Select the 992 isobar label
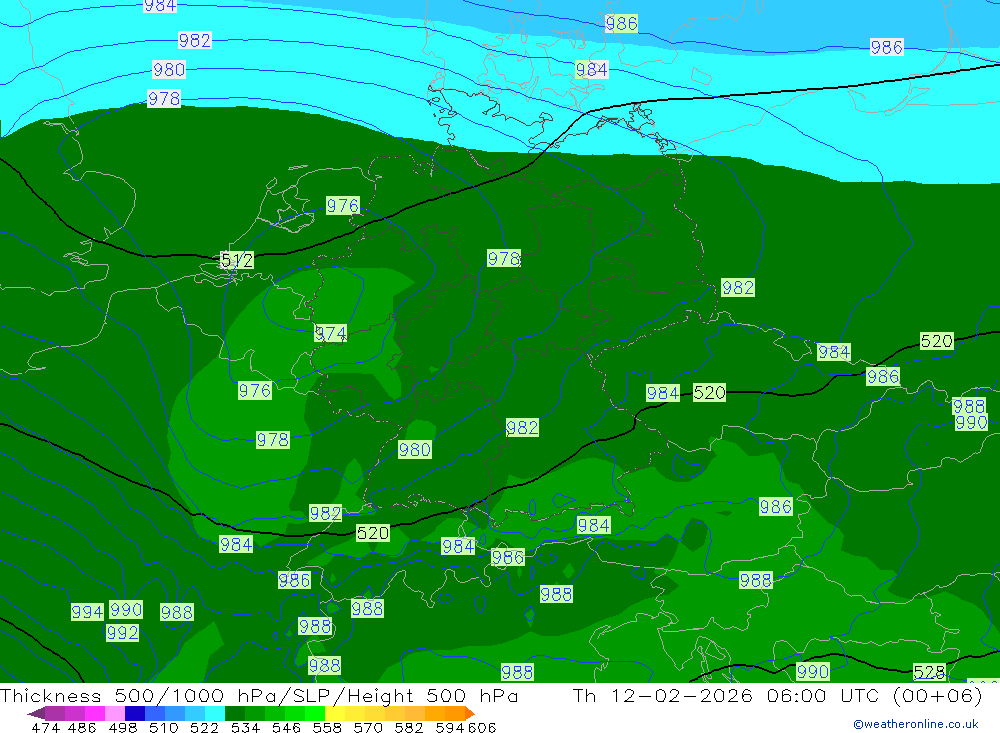Screen dimensions: 1000x733 tap(122, 633)
